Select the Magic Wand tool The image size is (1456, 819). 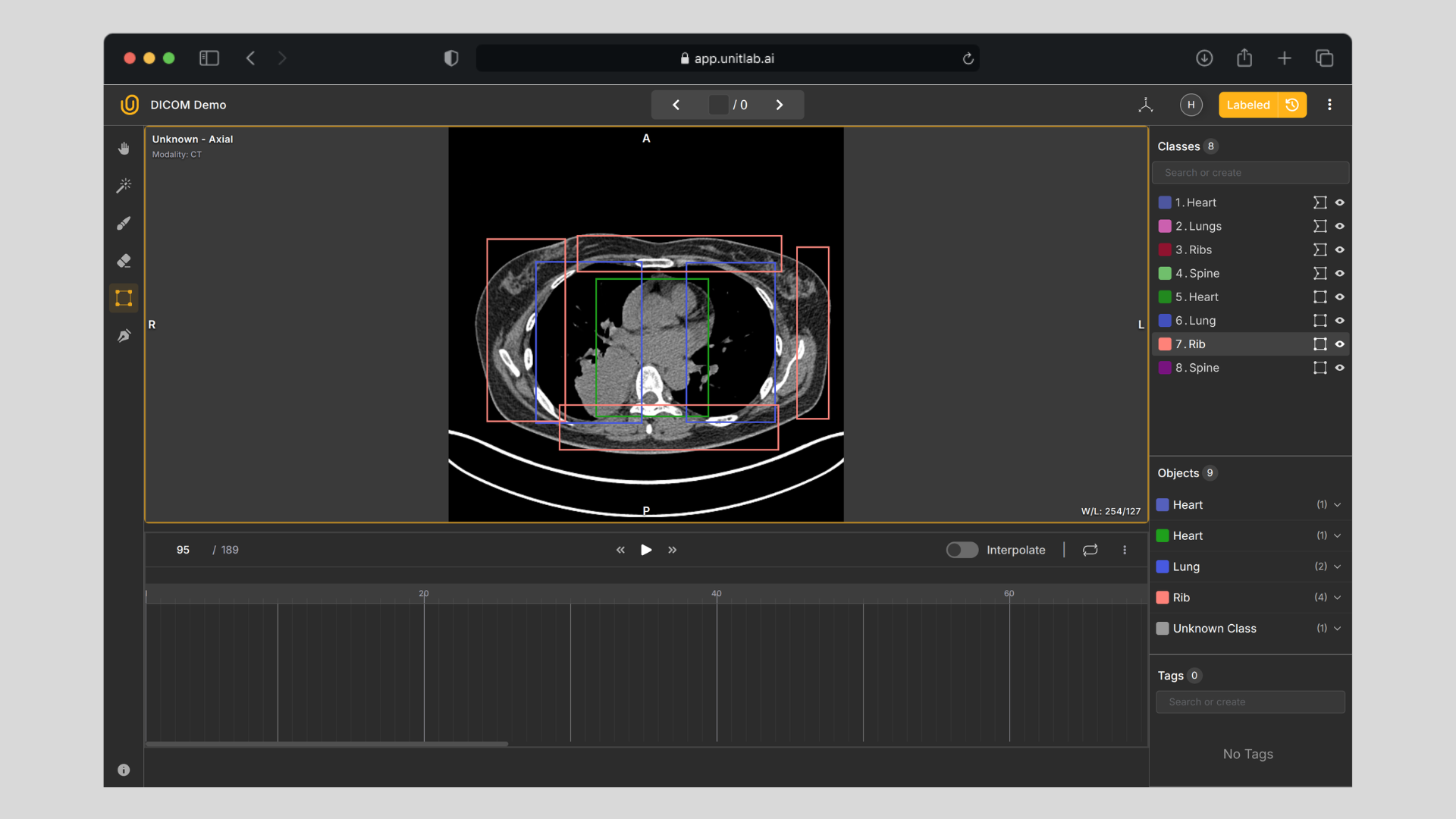(x=124, y=186)
